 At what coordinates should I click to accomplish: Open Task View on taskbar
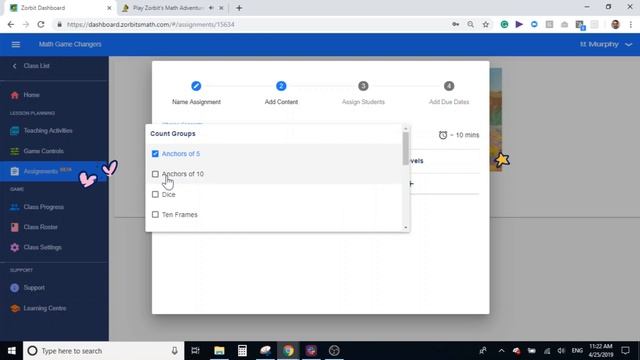pyautogui.click(x=196, y=351)
